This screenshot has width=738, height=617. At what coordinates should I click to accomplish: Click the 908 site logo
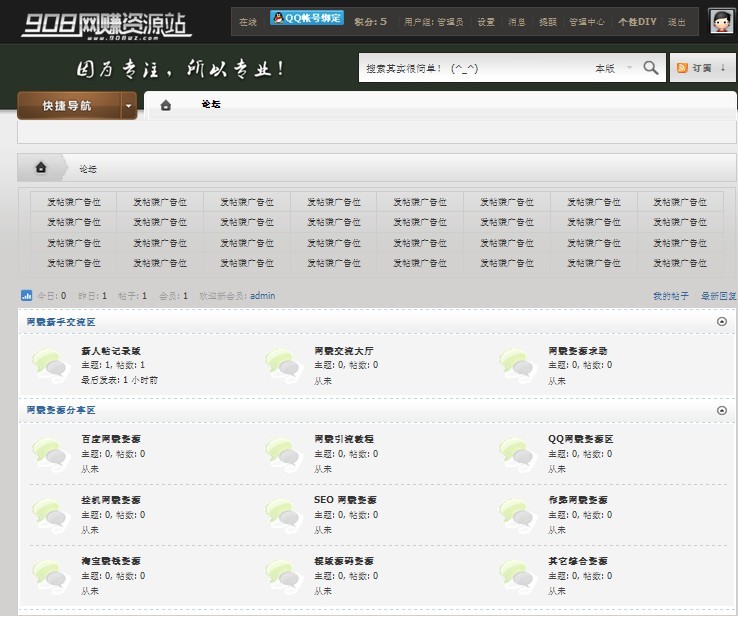[x=106, y=25]
